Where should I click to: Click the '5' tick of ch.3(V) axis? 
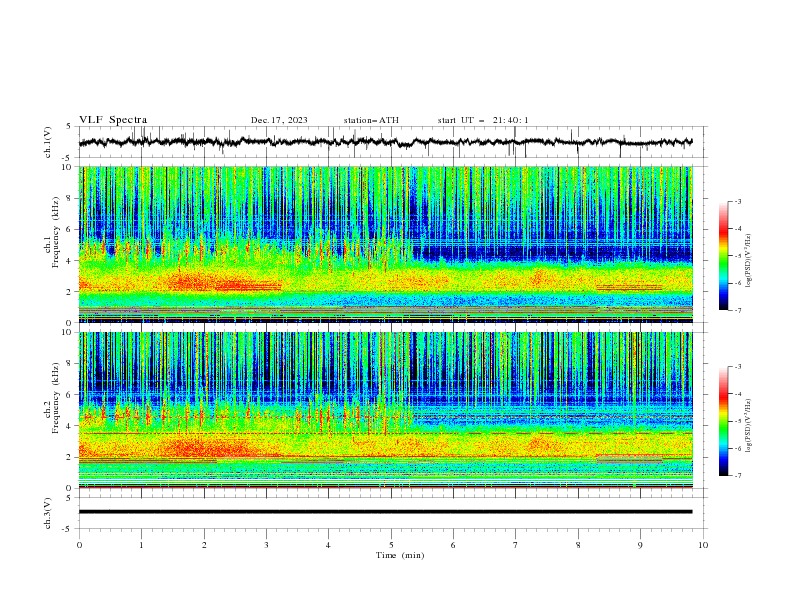[x=69, y=498]
